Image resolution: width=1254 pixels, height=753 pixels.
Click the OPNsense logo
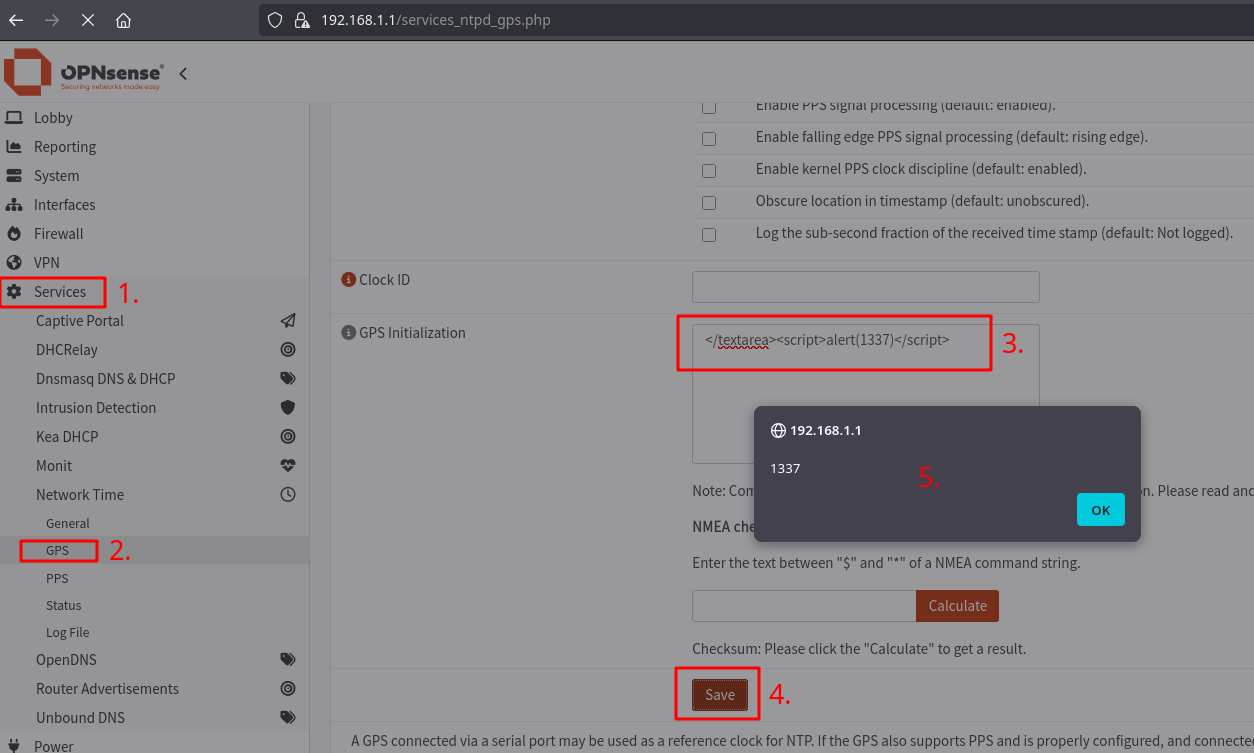(84, 72)
